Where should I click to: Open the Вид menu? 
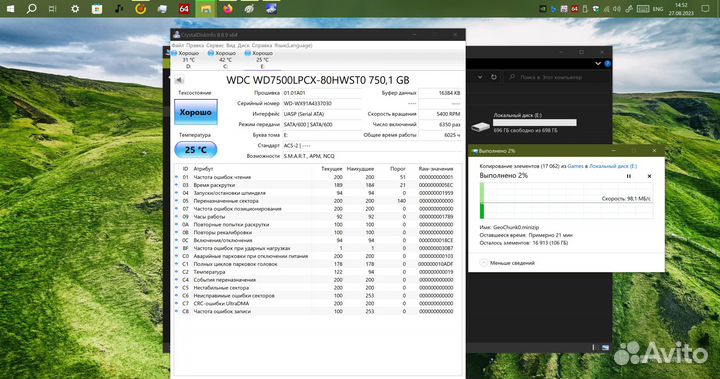tap(231, 45)
